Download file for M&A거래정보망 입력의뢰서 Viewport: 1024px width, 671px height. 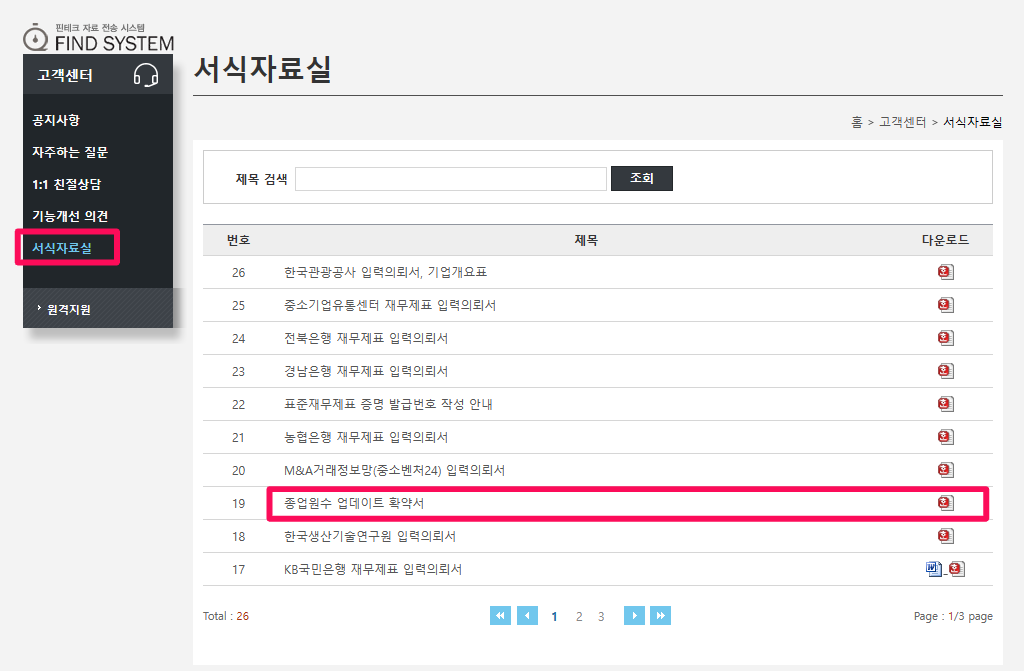pyautogui.click(x=946, y=470)
